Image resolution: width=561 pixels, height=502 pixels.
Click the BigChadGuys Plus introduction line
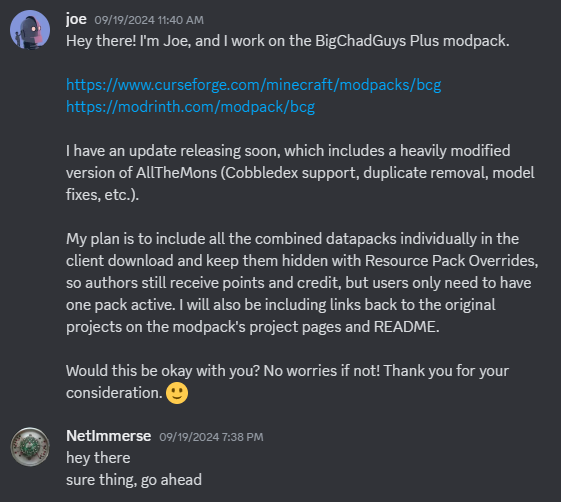tap(288, 41)
